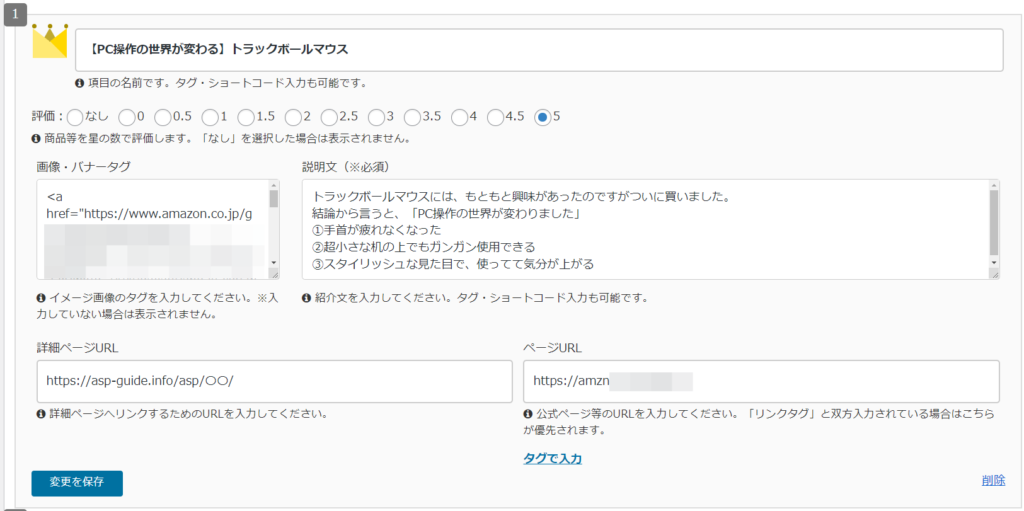Click info icon beside star rating hint
This screenshot has height=511, width=1024.
click(x=36, y=139)
